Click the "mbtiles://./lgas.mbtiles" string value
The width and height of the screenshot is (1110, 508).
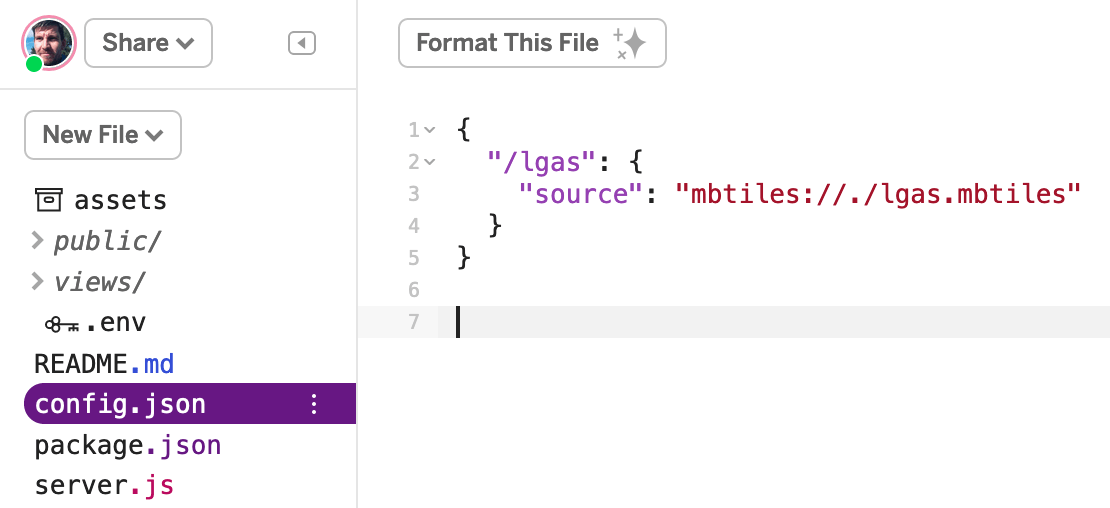coord(879,193)
